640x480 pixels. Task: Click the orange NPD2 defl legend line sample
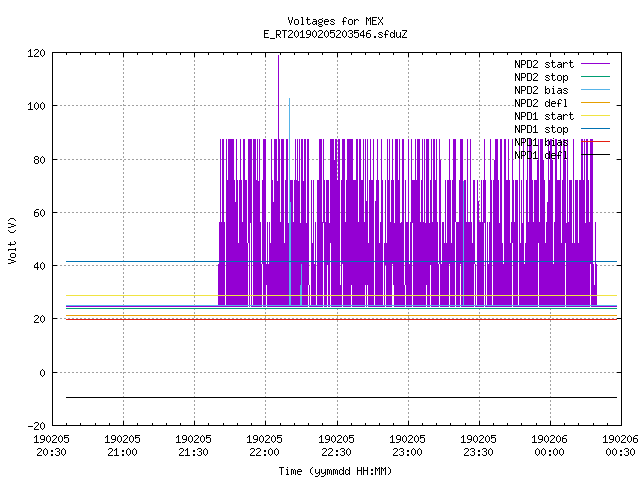[x=596, y=103]
